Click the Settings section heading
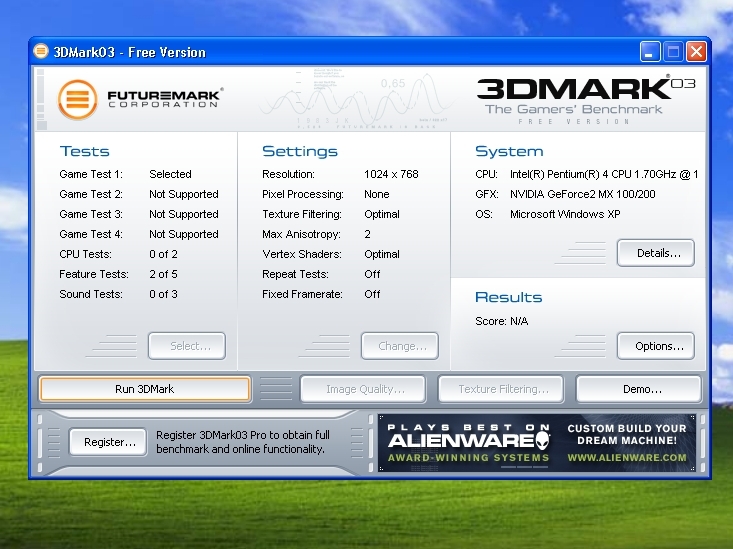This screenshot has width=733, height=549. click(300, 151)
